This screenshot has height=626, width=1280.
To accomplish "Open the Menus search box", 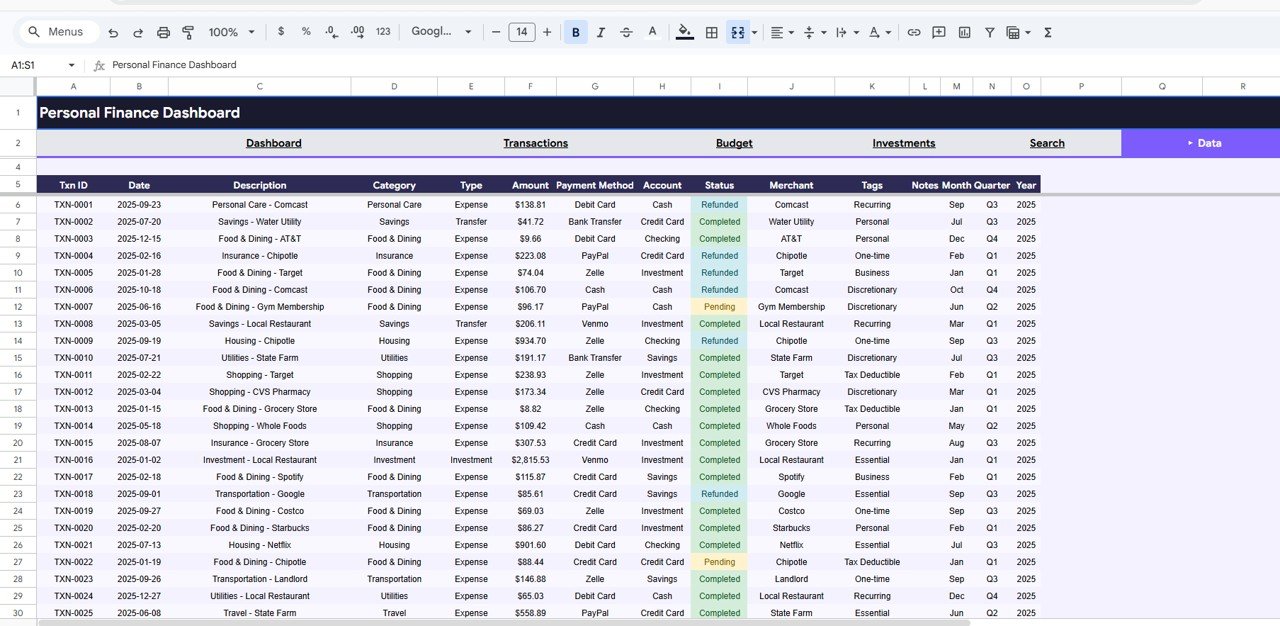I will (56, 31).
